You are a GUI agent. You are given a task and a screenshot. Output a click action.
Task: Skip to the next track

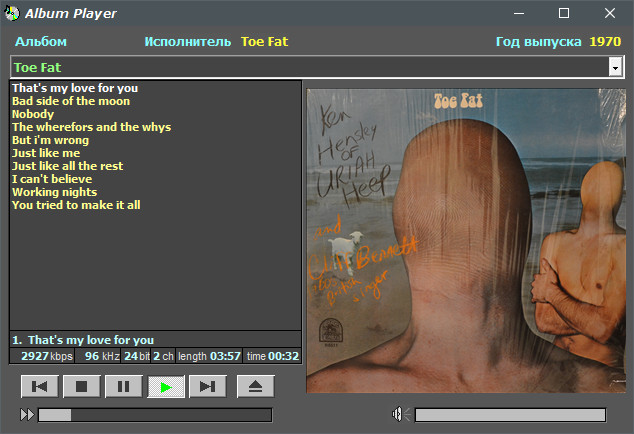coord(208,387)
